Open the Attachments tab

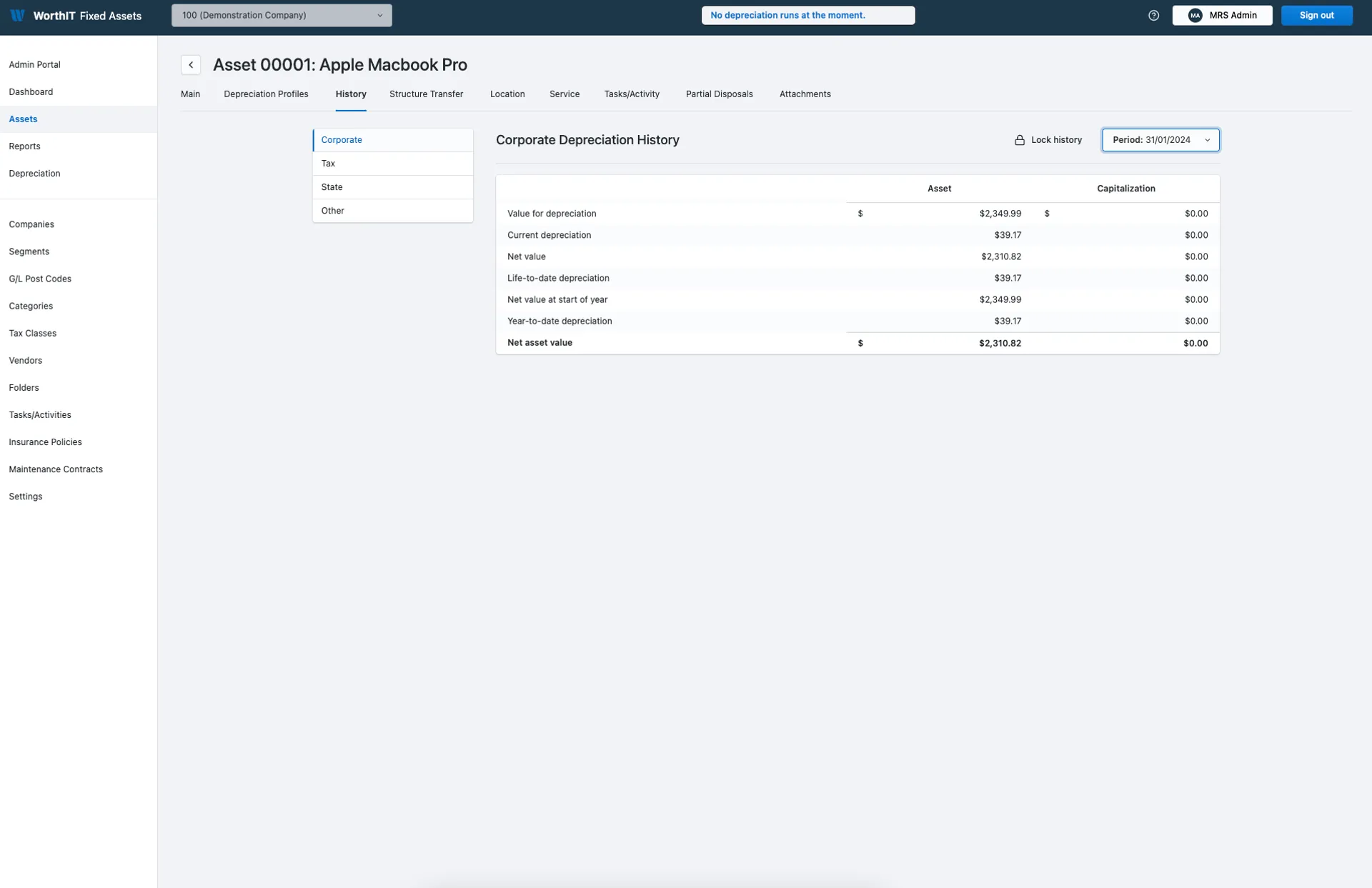(805, 94)
